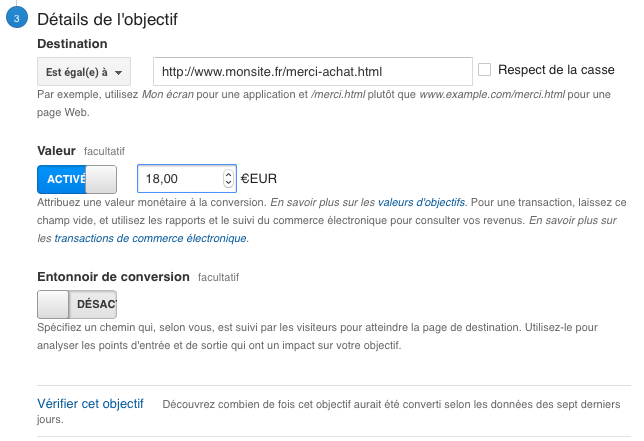Screen dimensions: 644x441
Task: Decrease the value with the down stepper arrow
Action: click(228, 184)
